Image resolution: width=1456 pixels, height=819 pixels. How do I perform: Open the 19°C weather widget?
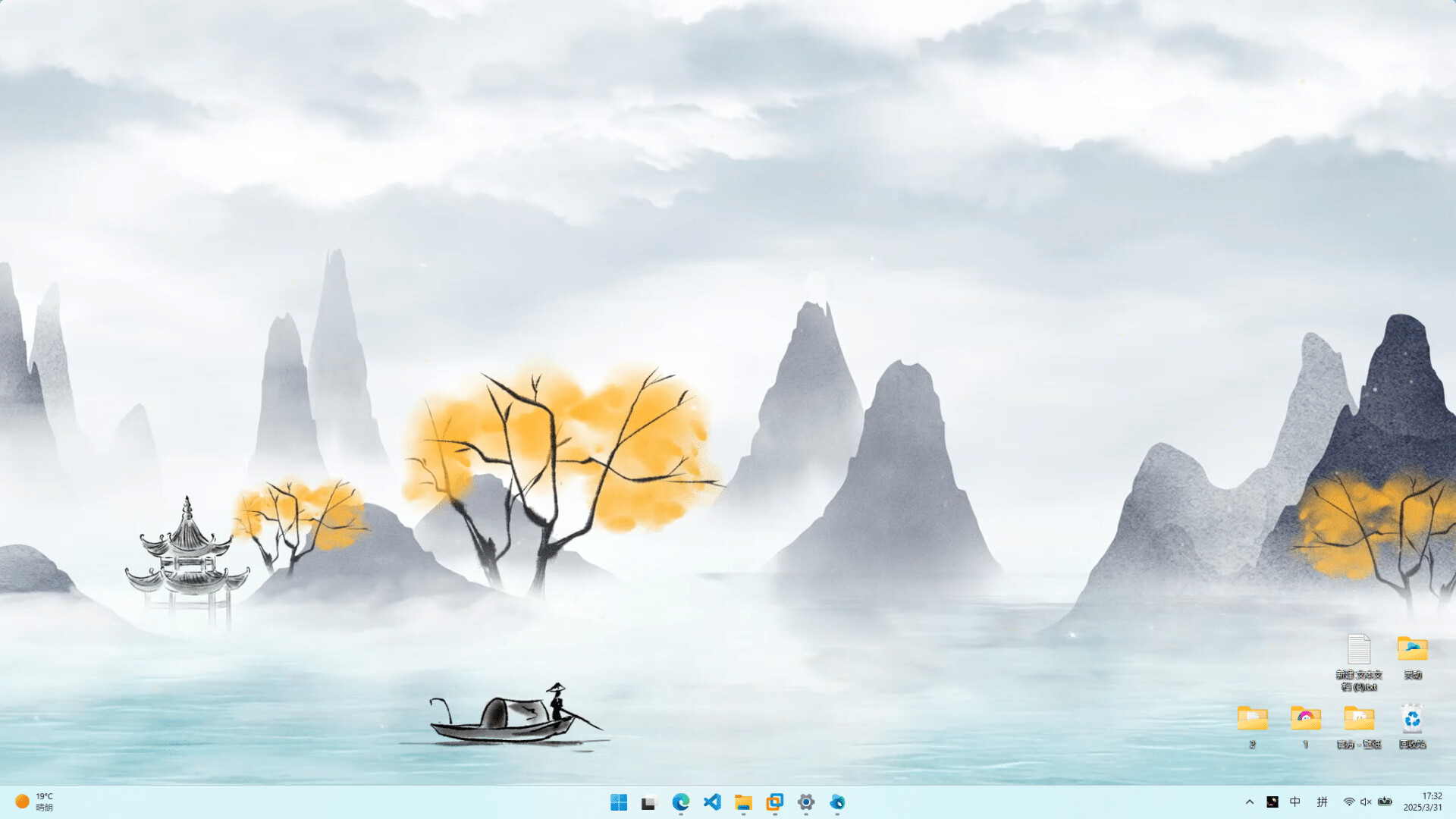click(x=35, y=802)
